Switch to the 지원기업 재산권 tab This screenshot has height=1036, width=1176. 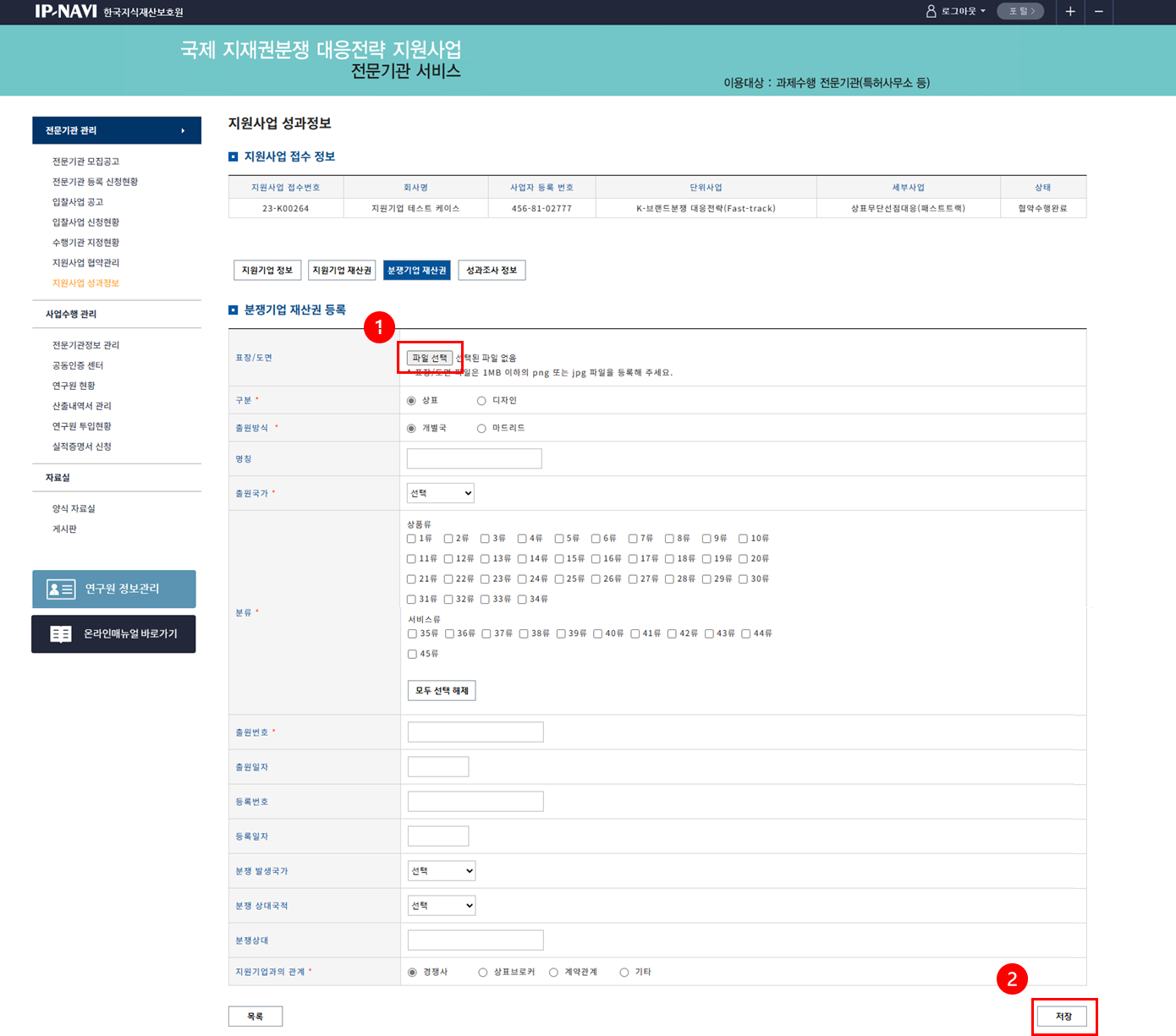pyautogui.click(x=342, y=271)
